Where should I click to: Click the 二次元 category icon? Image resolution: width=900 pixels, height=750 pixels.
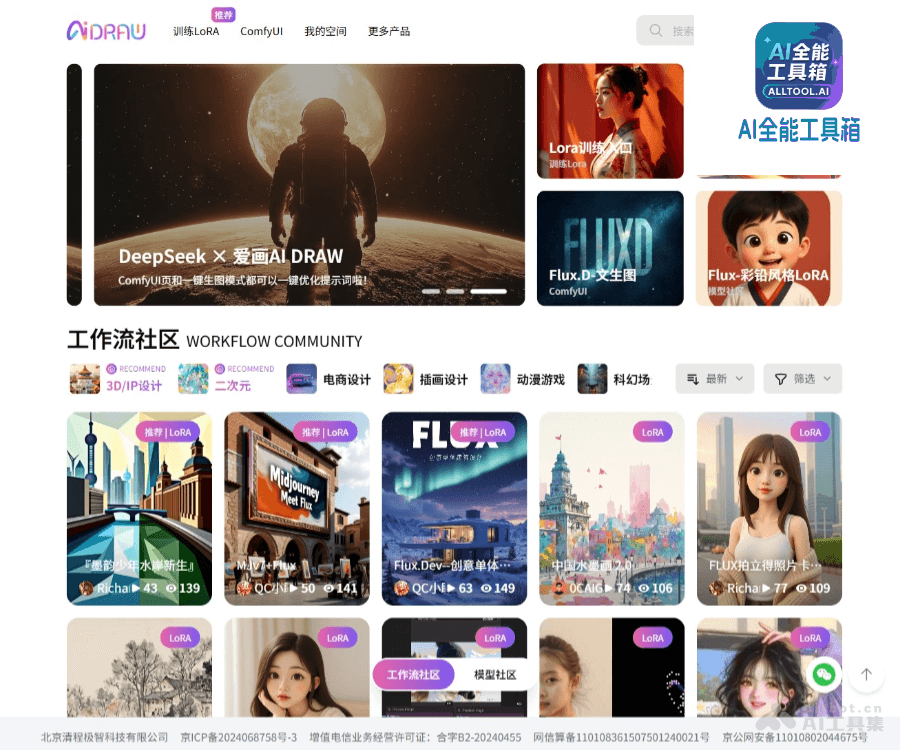[x=193, y=379]
